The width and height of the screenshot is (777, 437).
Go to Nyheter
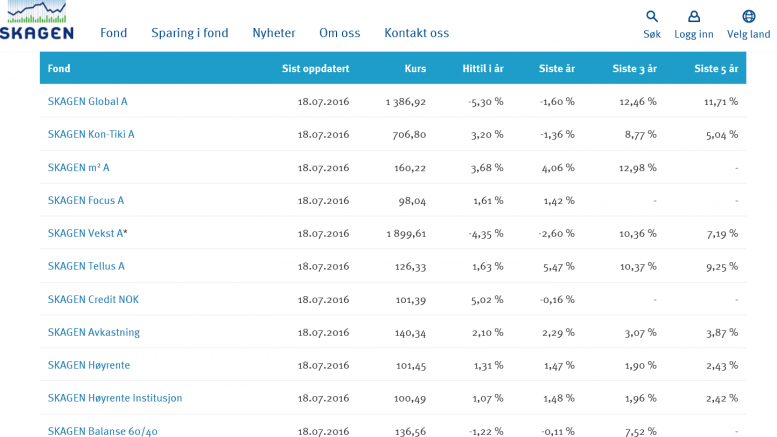274,33
